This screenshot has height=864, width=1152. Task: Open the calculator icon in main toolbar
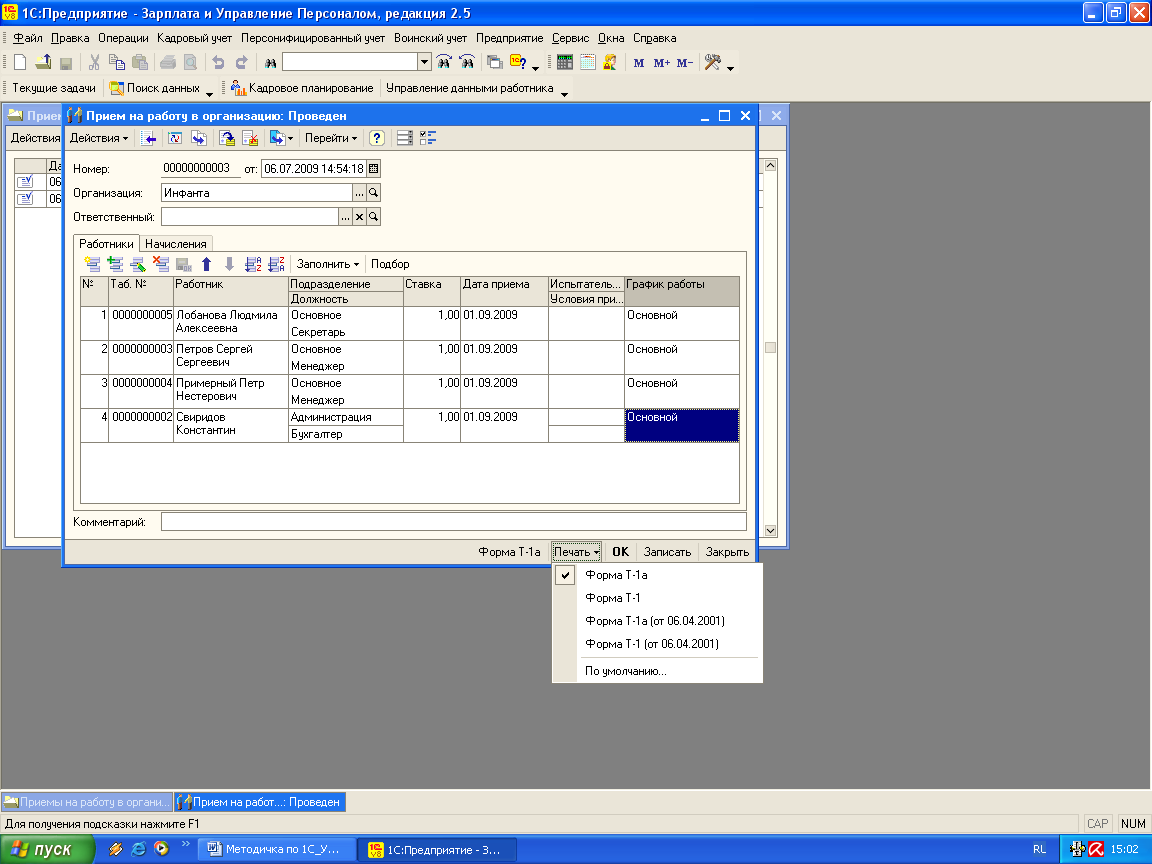(x=564, y=62)
